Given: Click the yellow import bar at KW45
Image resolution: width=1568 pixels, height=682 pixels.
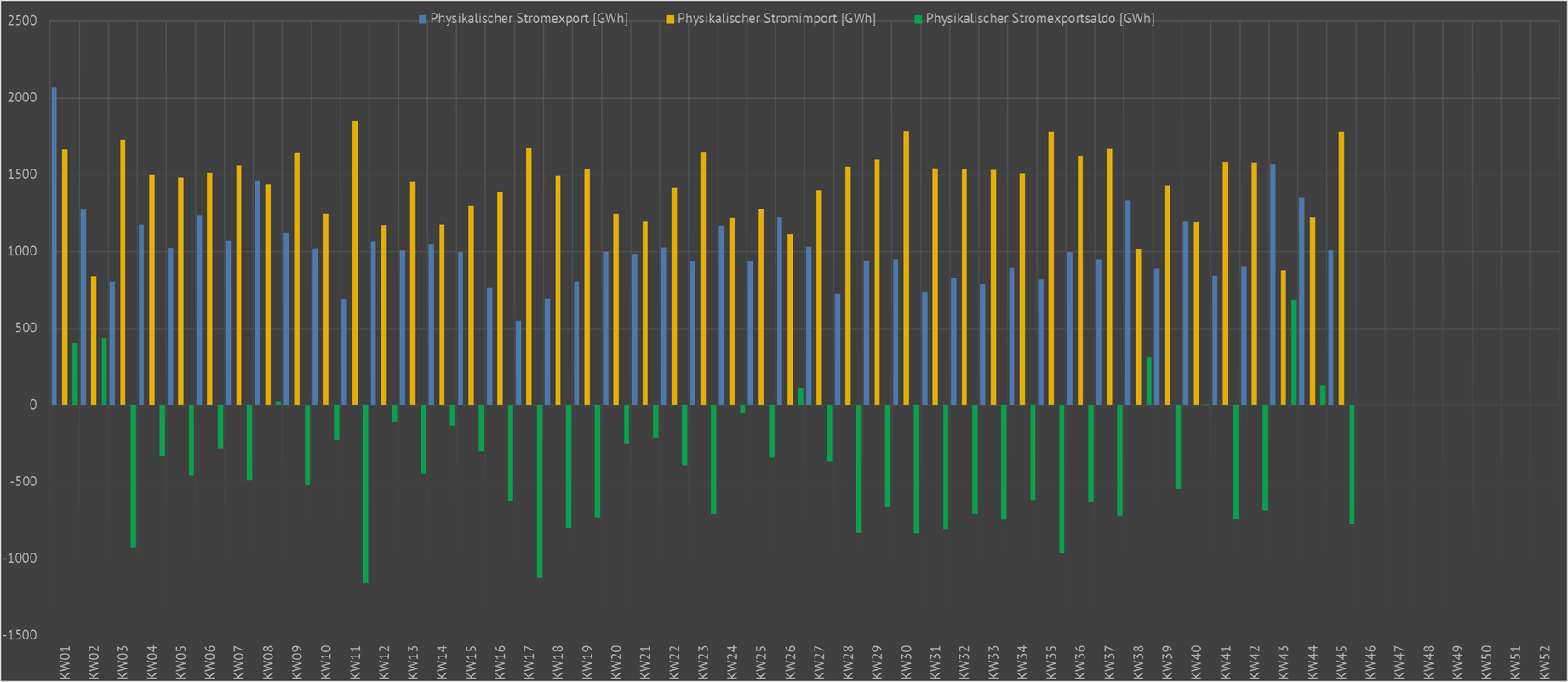Looking at the screenshot, I should click(1342, 268).
